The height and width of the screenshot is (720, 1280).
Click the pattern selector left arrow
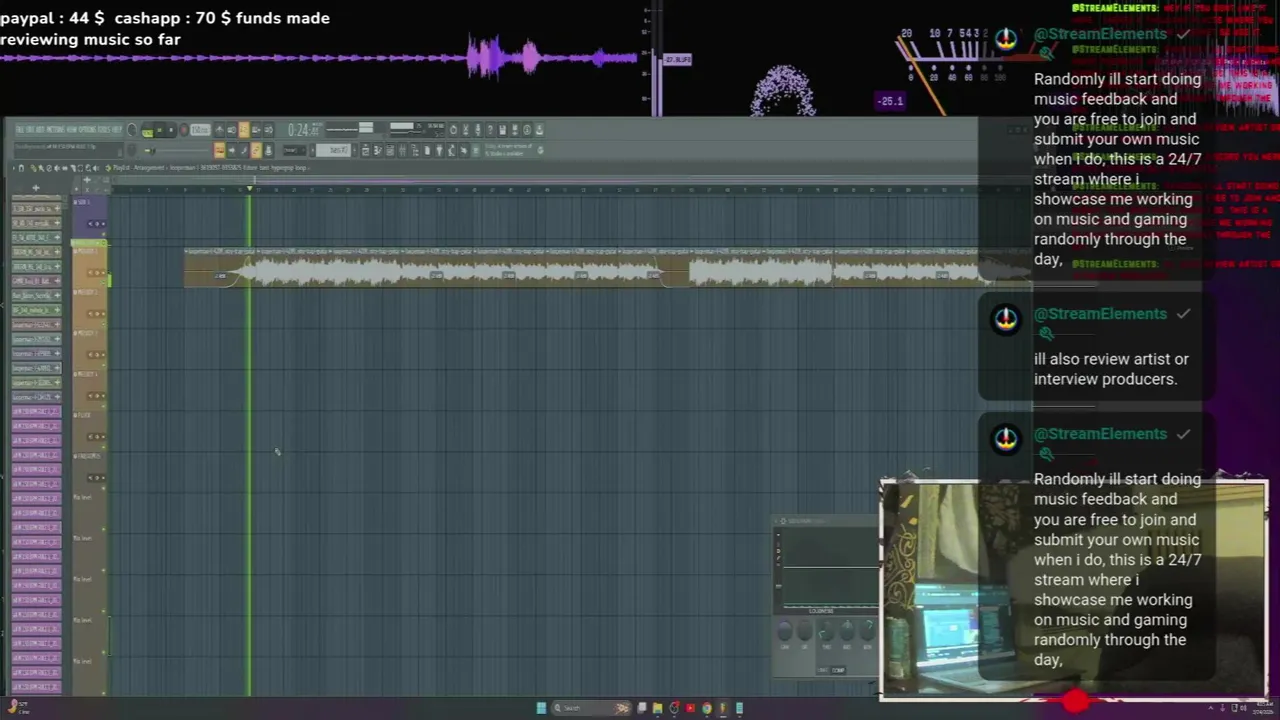[x=312, y=150]
